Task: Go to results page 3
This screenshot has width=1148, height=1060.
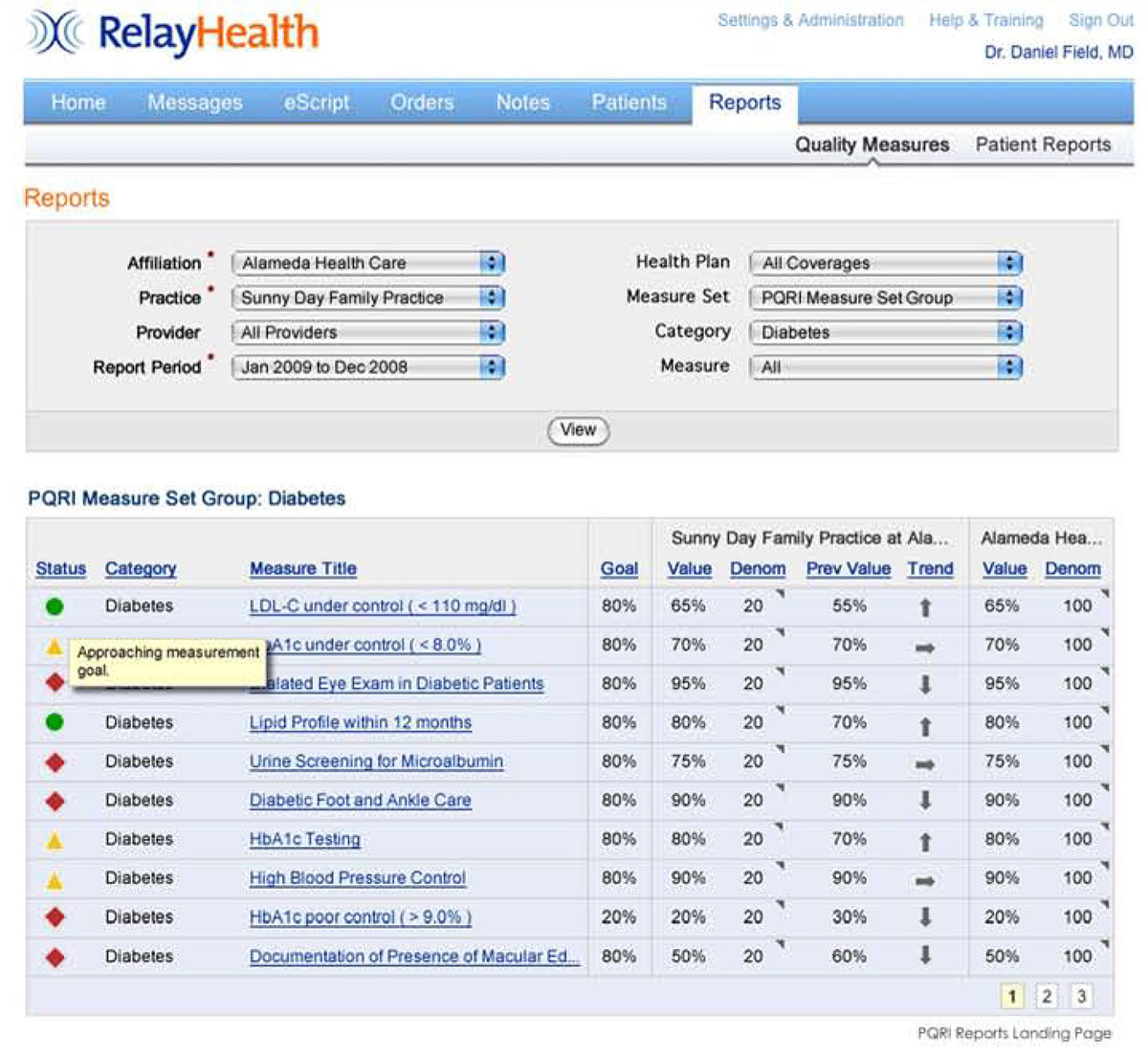Action: [1081, 997]
